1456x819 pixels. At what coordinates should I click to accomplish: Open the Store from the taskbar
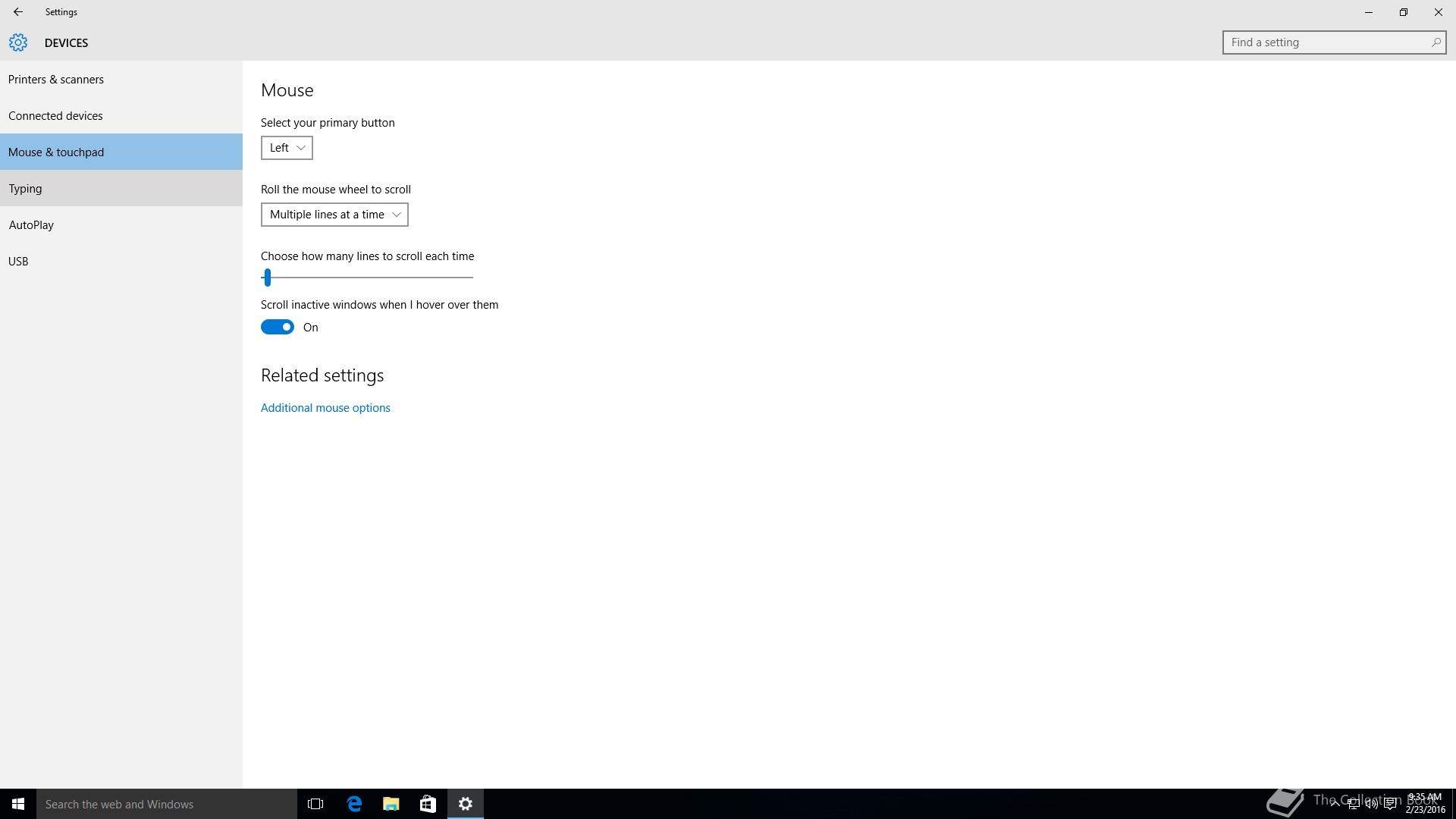click(428, 804)
